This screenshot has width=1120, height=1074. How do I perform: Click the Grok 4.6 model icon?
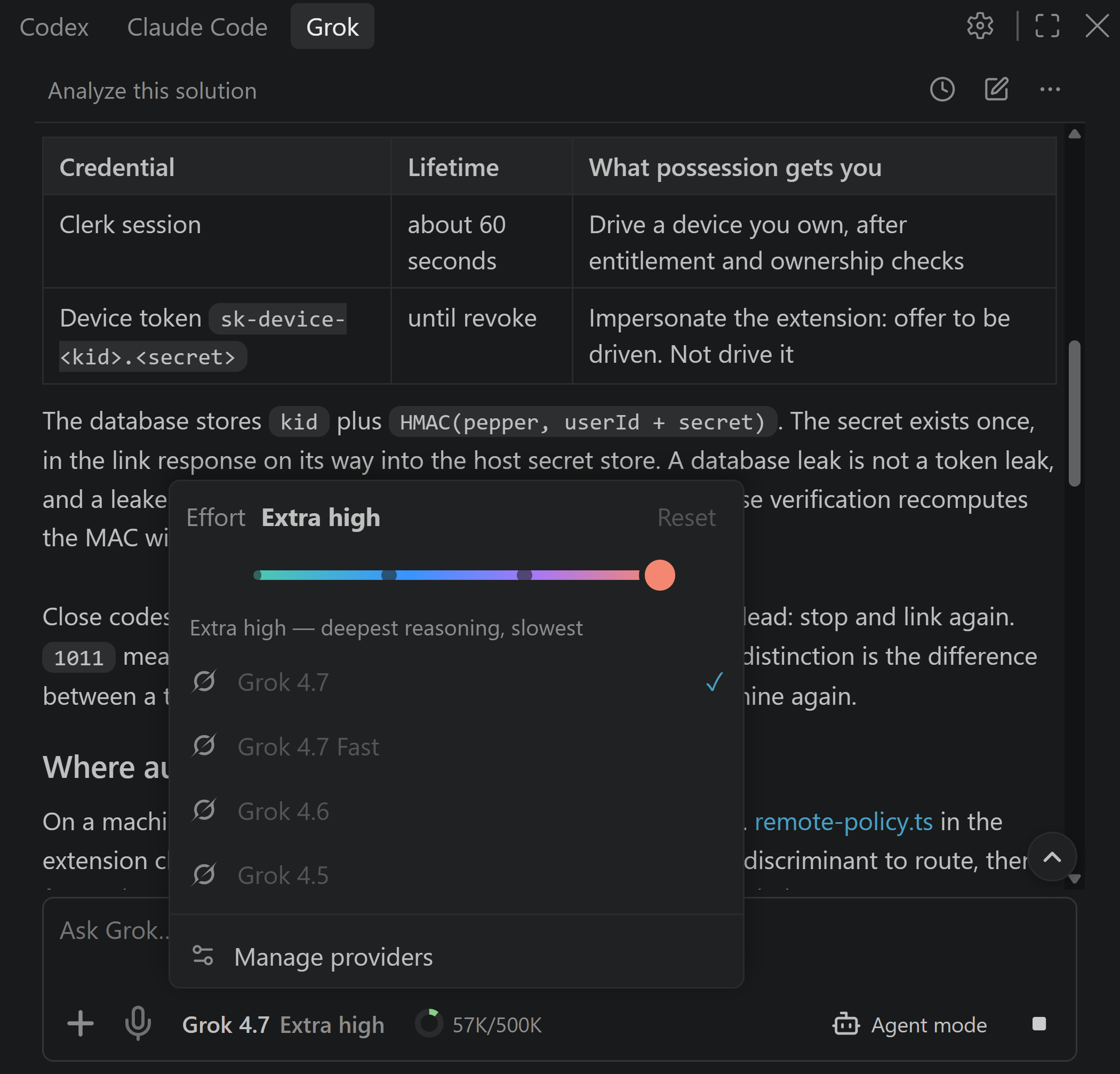pos(203,810)
